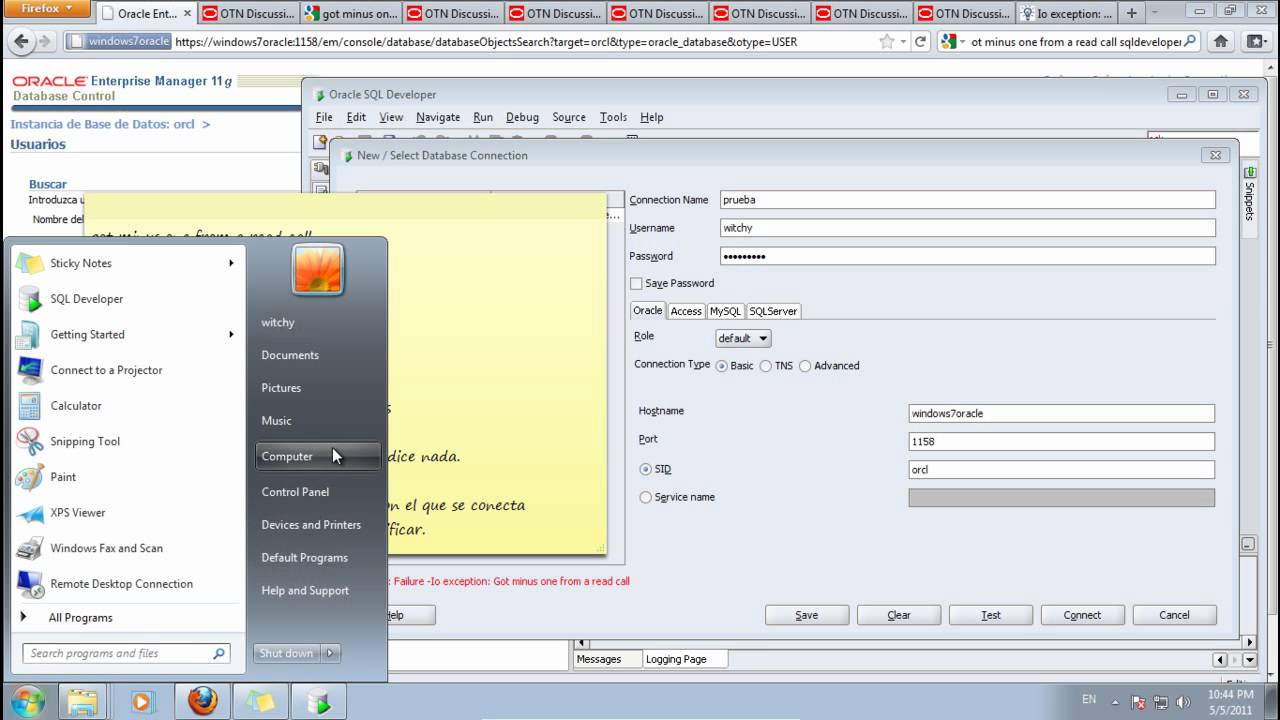This screenshot has width=1280, height=720.
Task: Click the Hostname input field
Action: click(x=1061, y=413)
